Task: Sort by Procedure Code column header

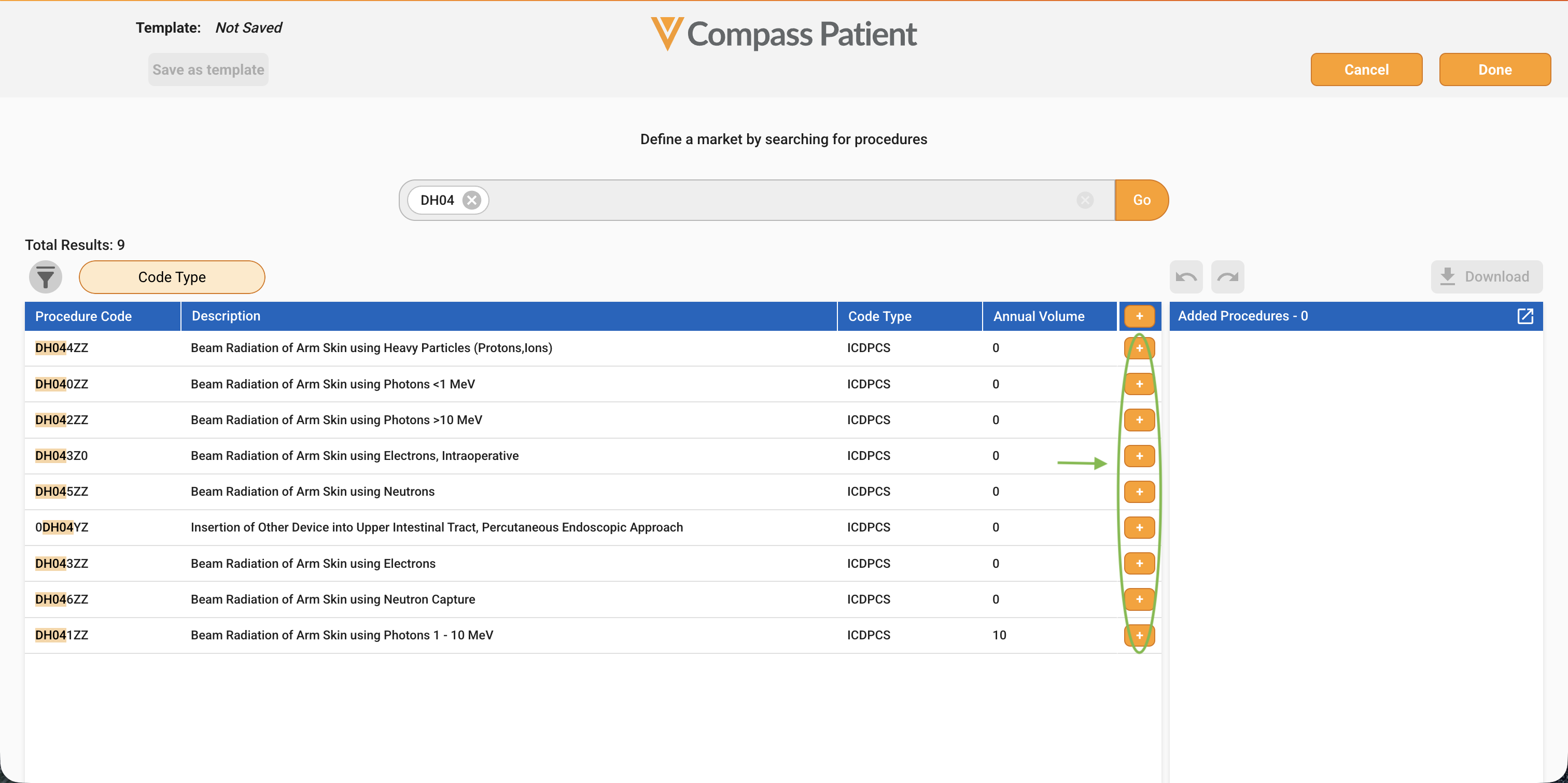Action: [x=83, y=316]
